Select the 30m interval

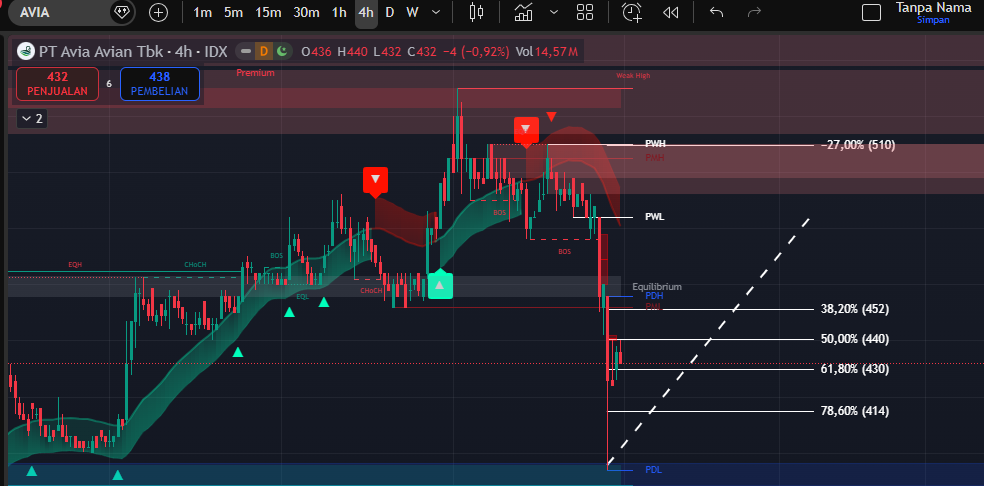point(306,12)
